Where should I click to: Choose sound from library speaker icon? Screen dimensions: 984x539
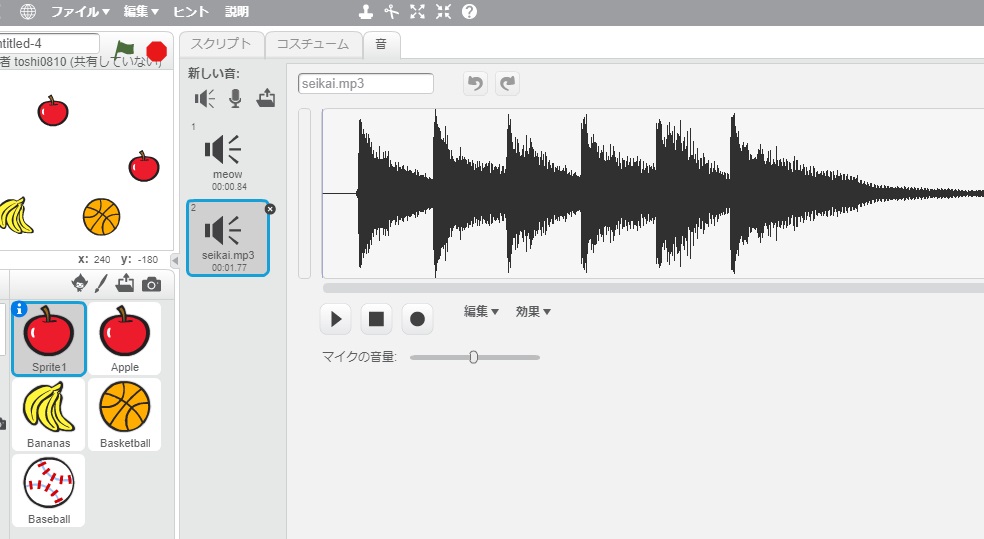(x=205, y=99)
